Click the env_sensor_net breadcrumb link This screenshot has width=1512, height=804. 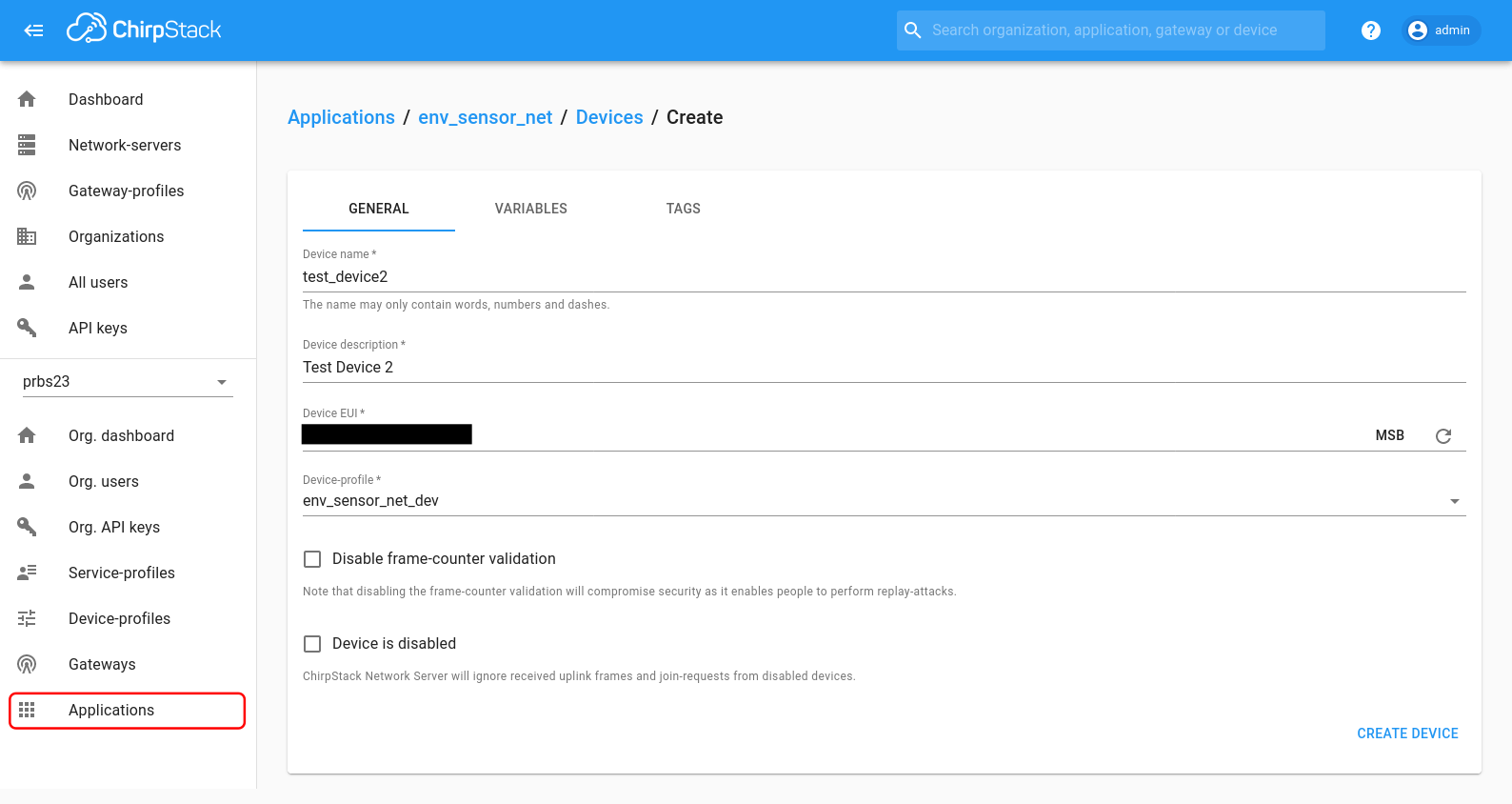click(x=486, y=117)
